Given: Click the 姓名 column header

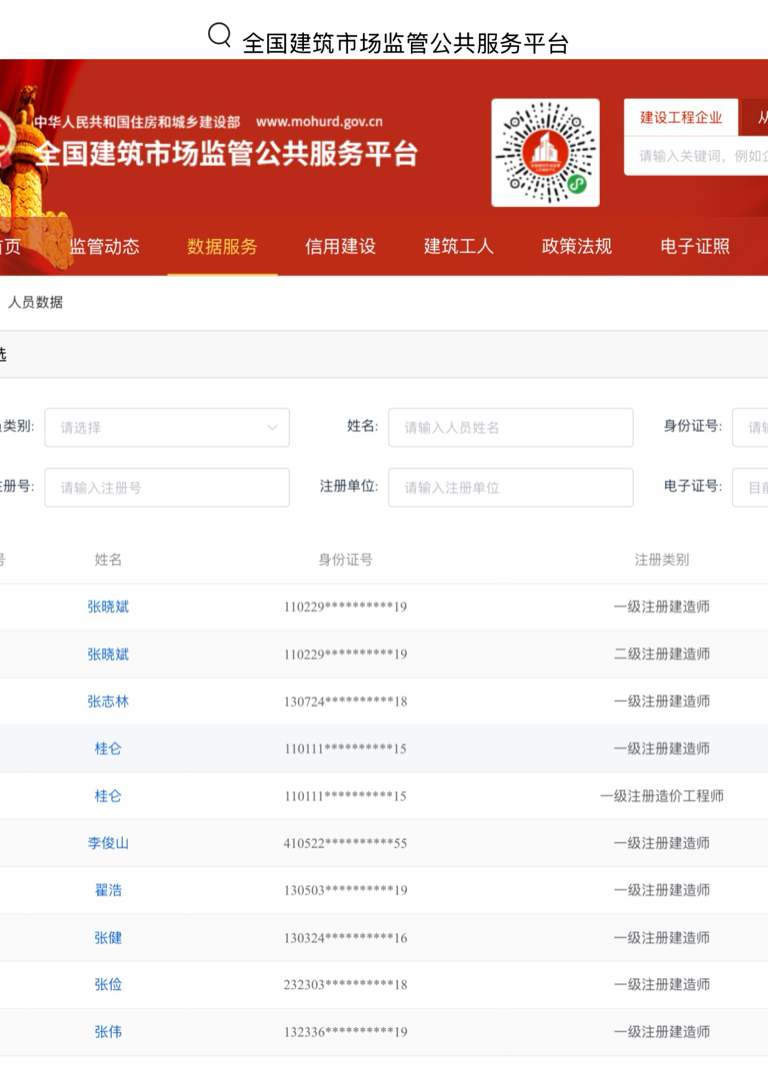Looking at the screenshot, I should point(108,559).
